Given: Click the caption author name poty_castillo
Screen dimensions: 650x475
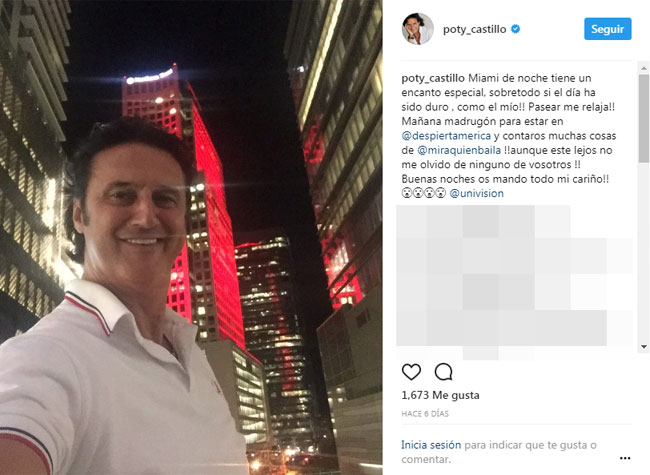Looking at the screenshot, I should click(x=433, y=78).
